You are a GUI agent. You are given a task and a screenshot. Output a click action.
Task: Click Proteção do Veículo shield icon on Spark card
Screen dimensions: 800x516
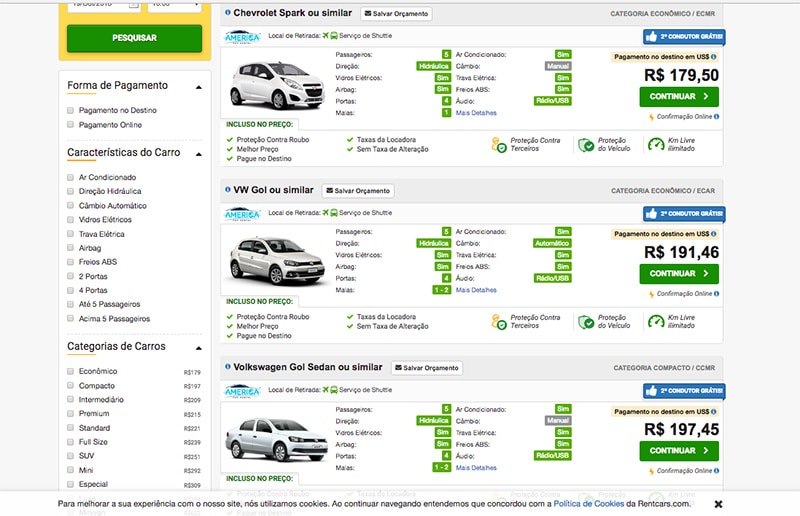[x=586, y=145]
